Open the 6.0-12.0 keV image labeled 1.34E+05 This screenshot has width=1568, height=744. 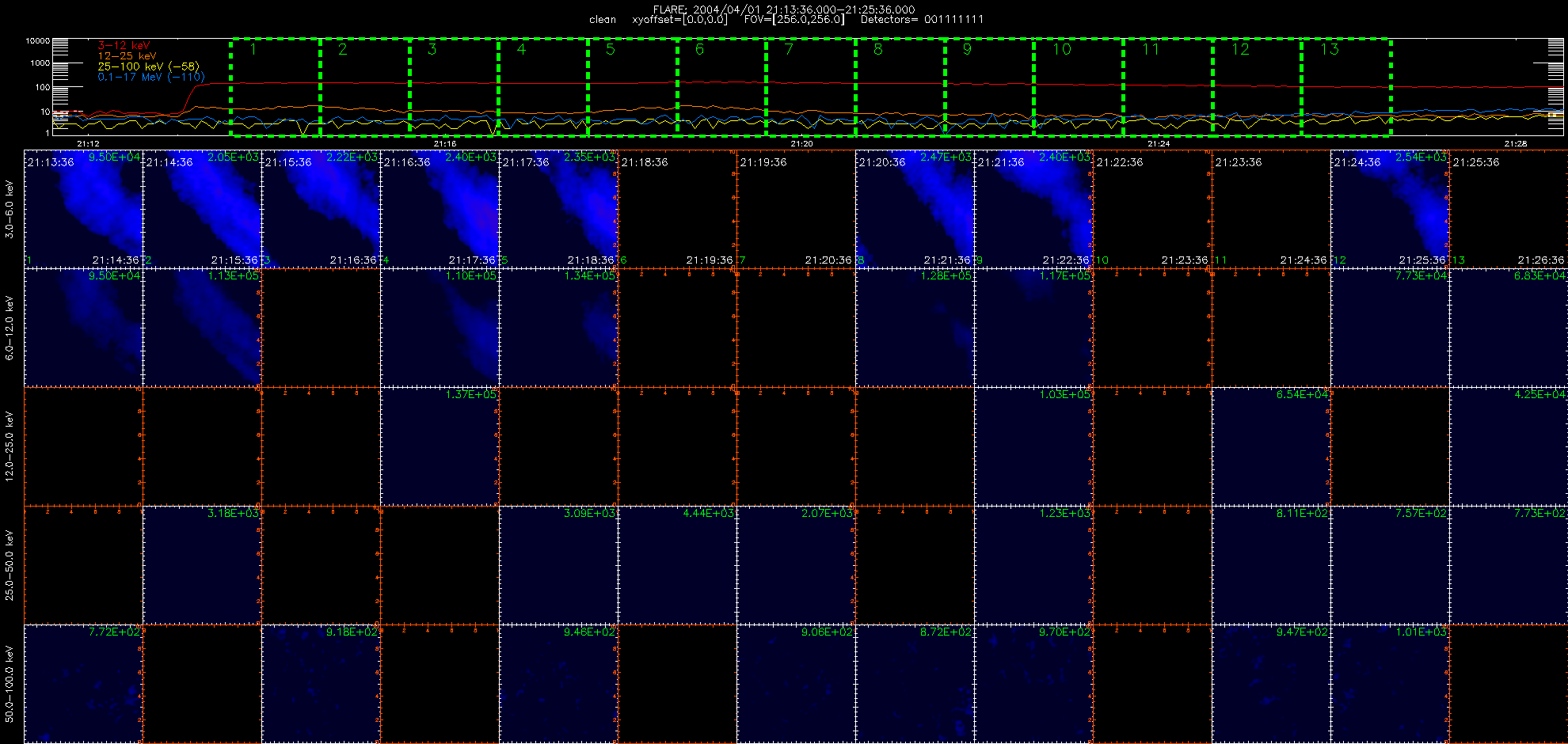tap(559, 328)
